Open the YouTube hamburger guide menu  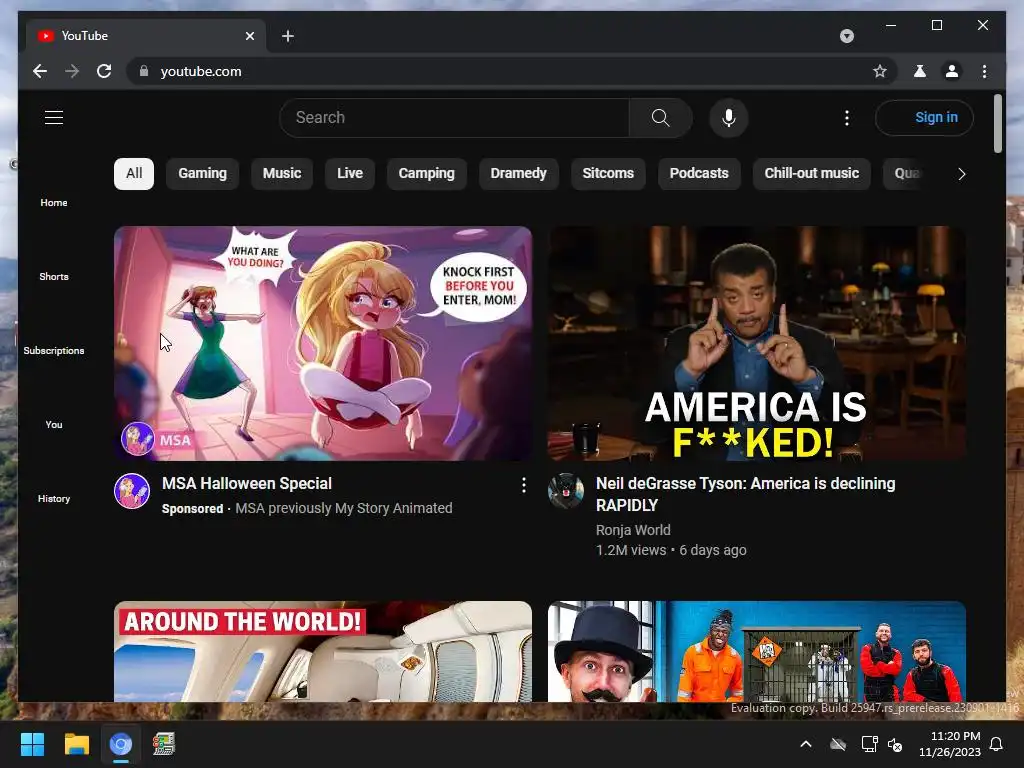click(54, 118)
